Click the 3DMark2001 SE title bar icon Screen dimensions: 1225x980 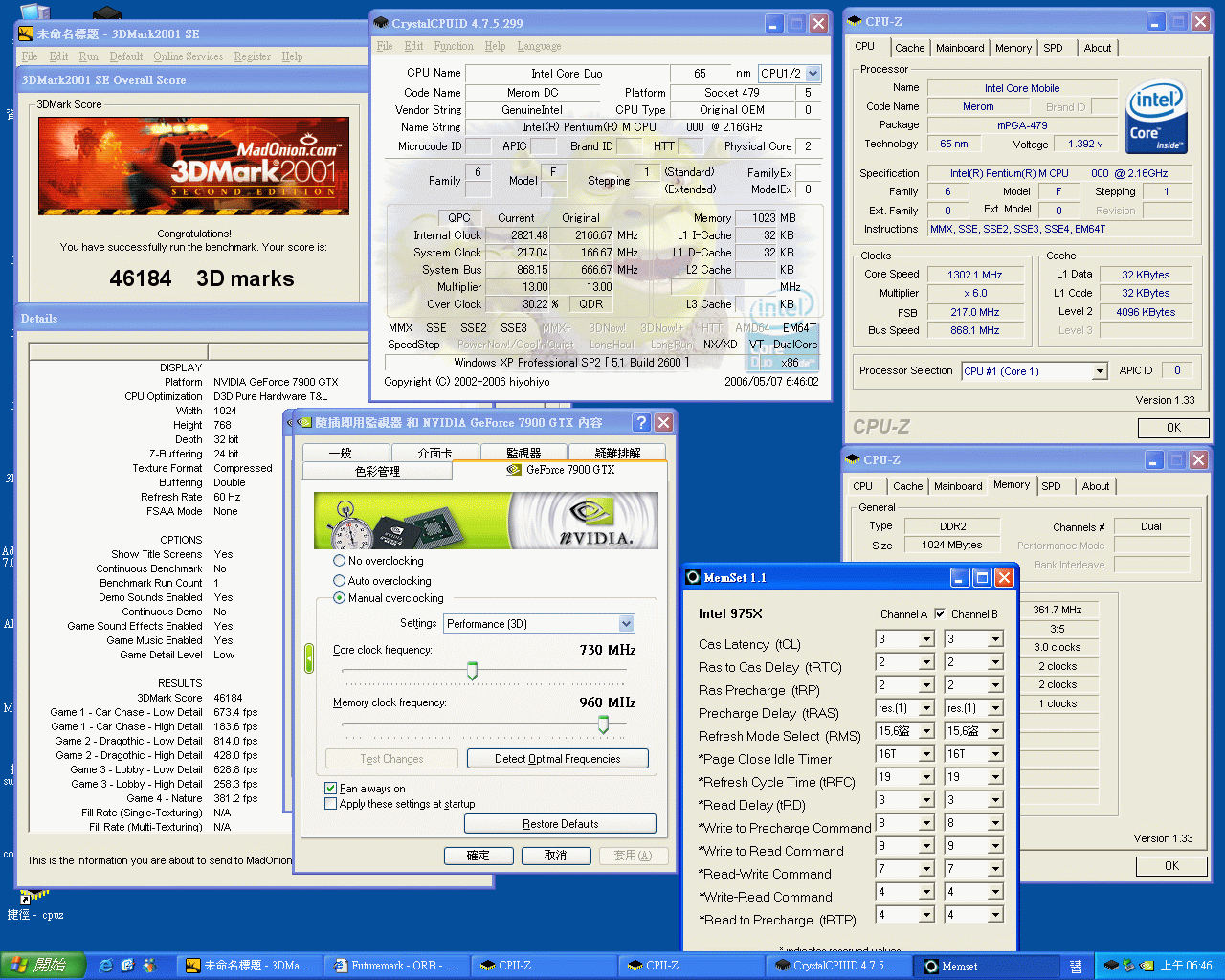(x=26, y=33)
